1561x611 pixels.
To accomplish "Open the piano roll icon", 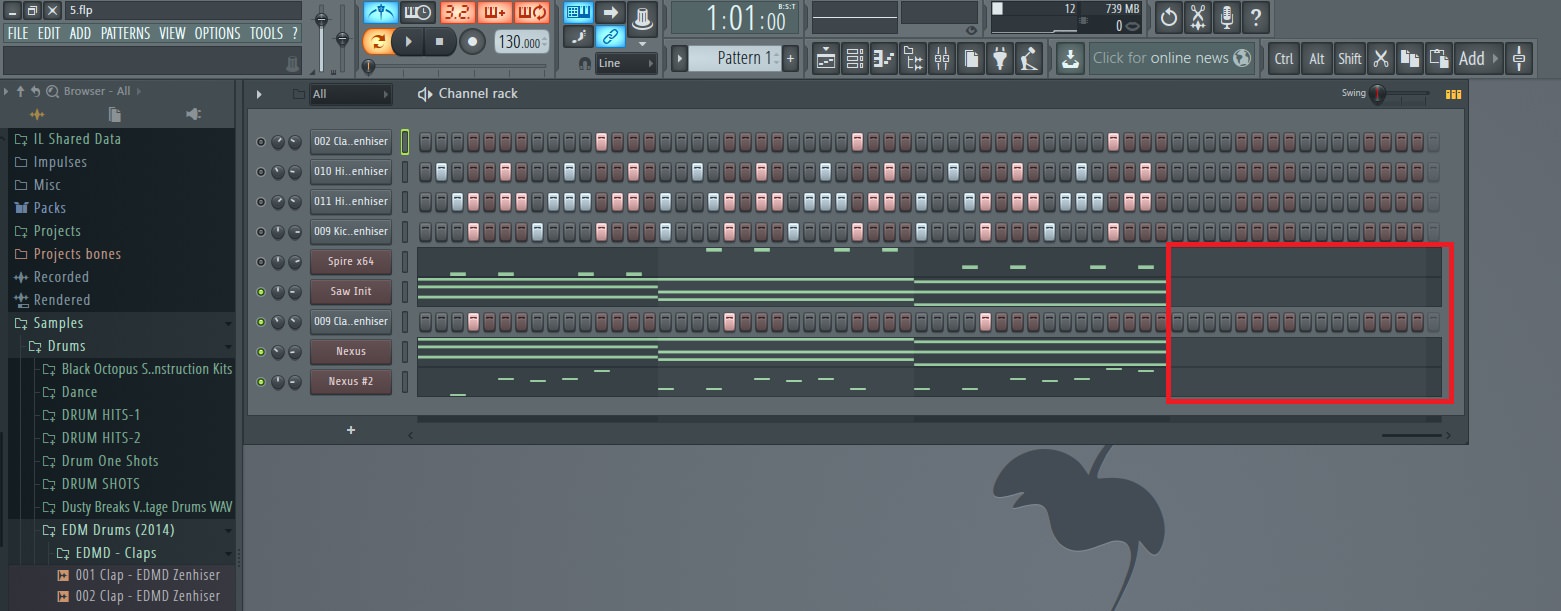I will tap(884, 59).
